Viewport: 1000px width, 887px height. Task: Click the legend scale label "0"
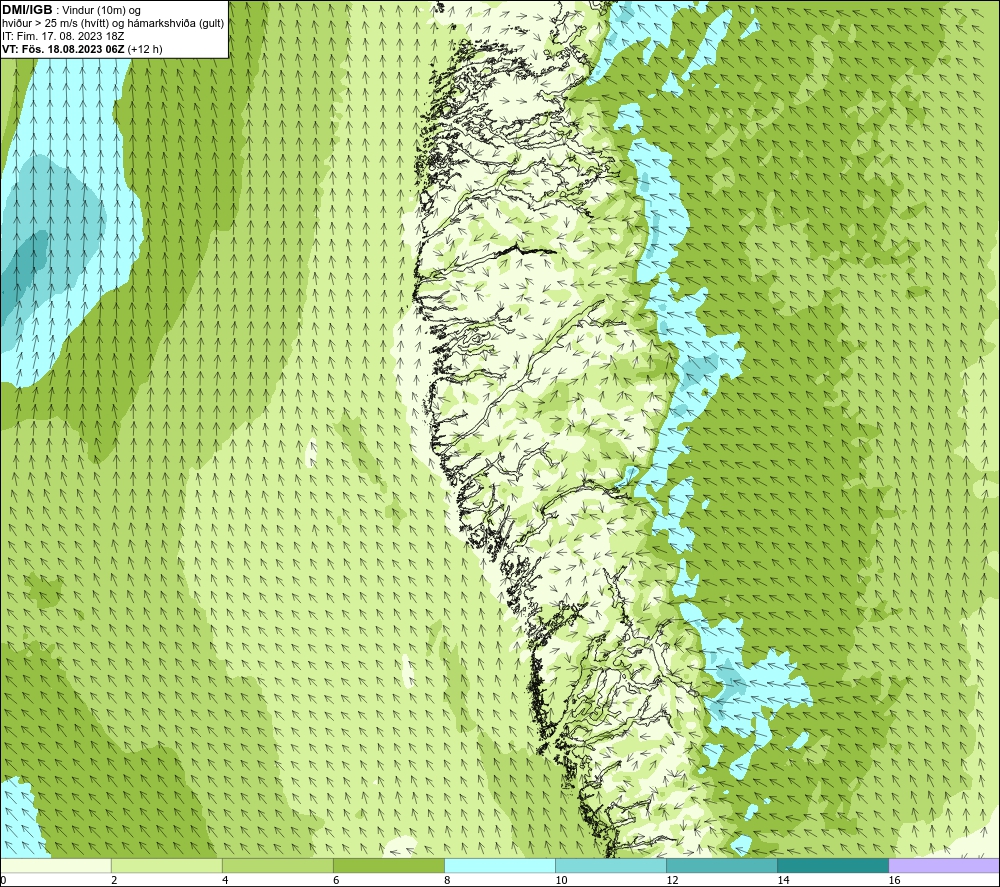pos(3,881)
